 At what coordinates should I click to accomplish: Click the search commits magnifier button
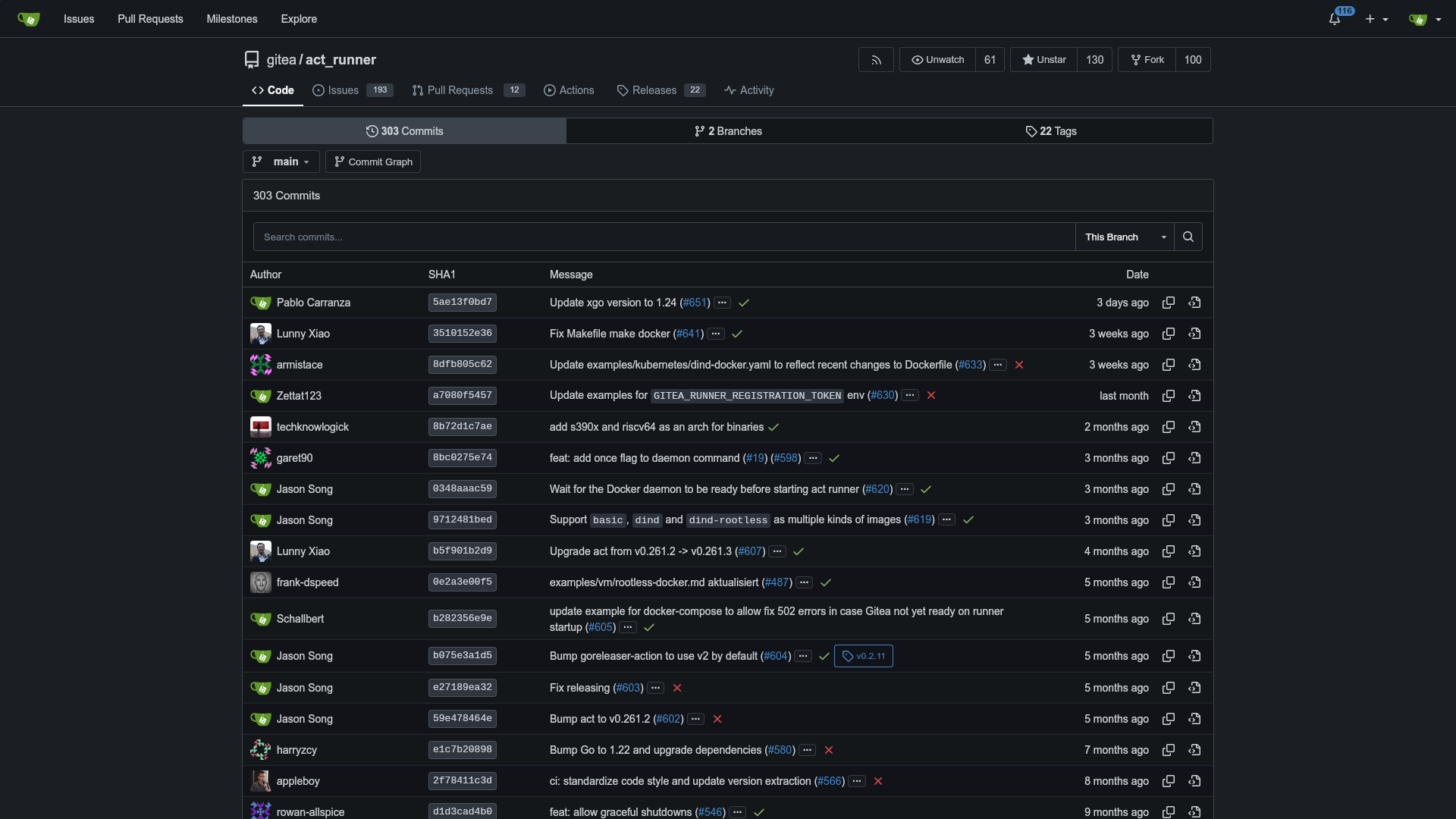[x=1188, y=237]
